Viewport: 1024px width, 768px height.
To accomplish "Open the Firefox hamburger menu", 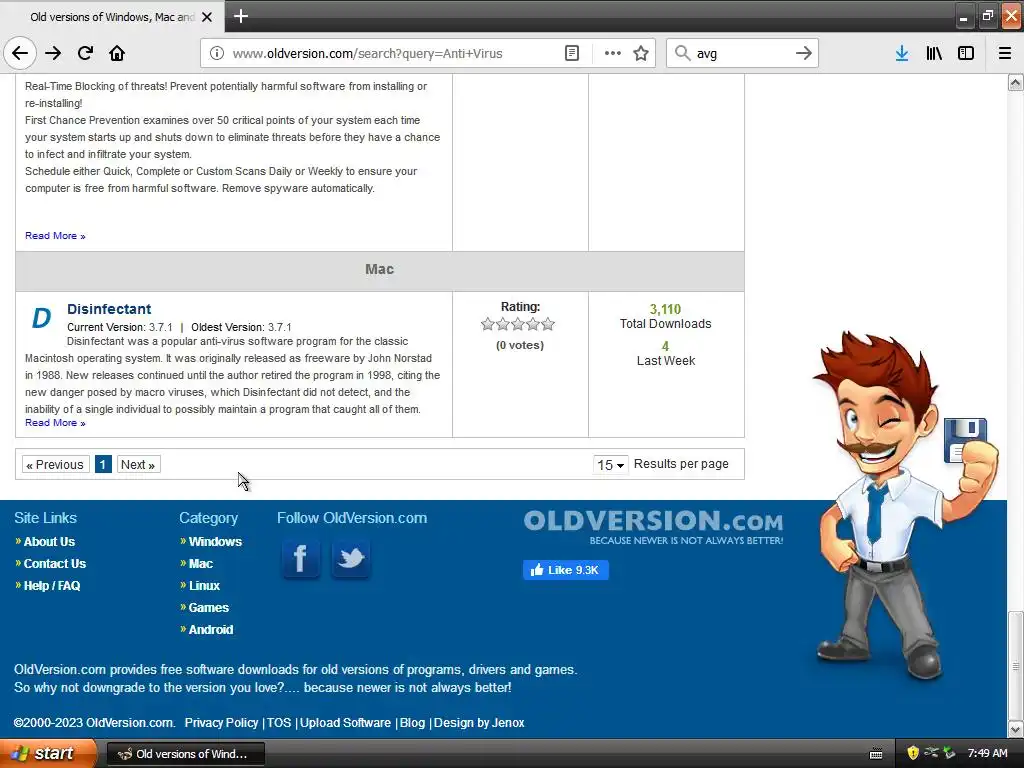I will click(1005, 54).
